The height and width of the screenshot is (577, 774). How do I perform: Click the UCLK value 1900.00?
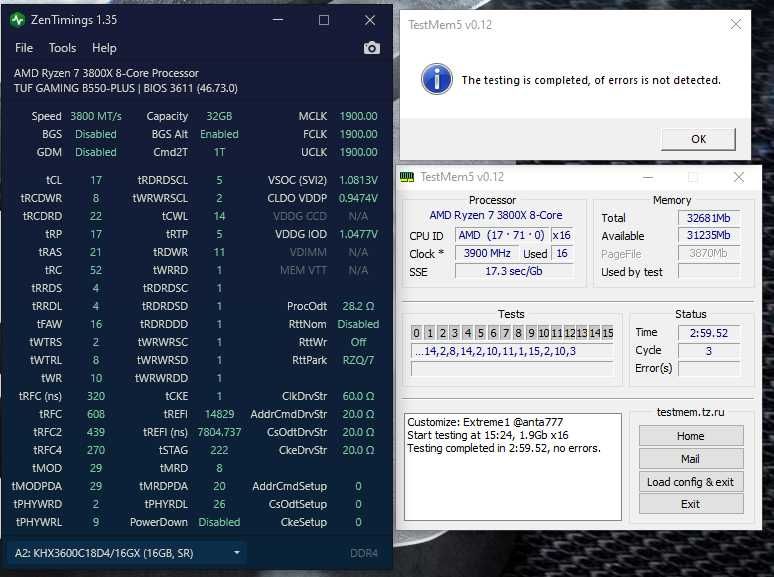tap(358, 152)
